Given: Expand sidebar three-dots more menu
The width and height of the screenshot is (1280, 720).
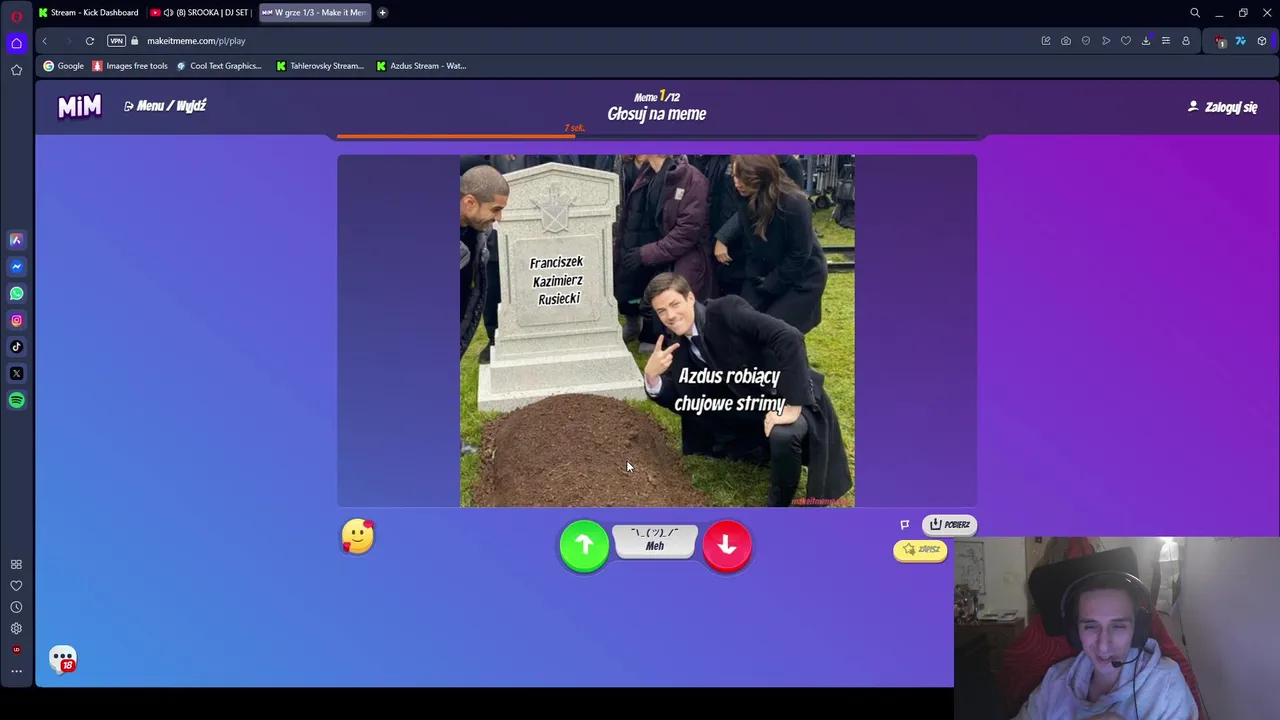Looking at the screenshot, I should tap(16, 671).
